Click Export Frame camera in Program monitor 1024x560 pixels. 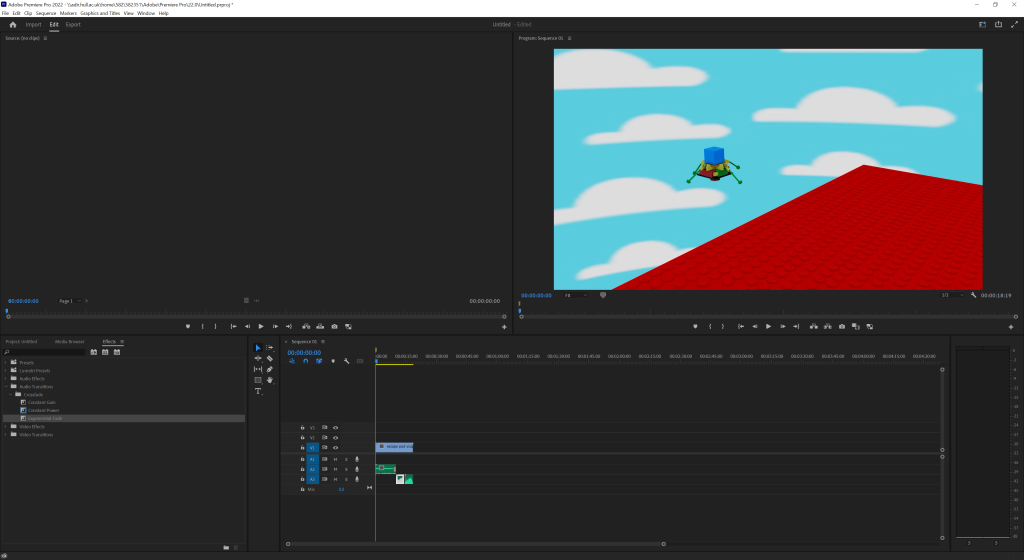tap(842, 326)
